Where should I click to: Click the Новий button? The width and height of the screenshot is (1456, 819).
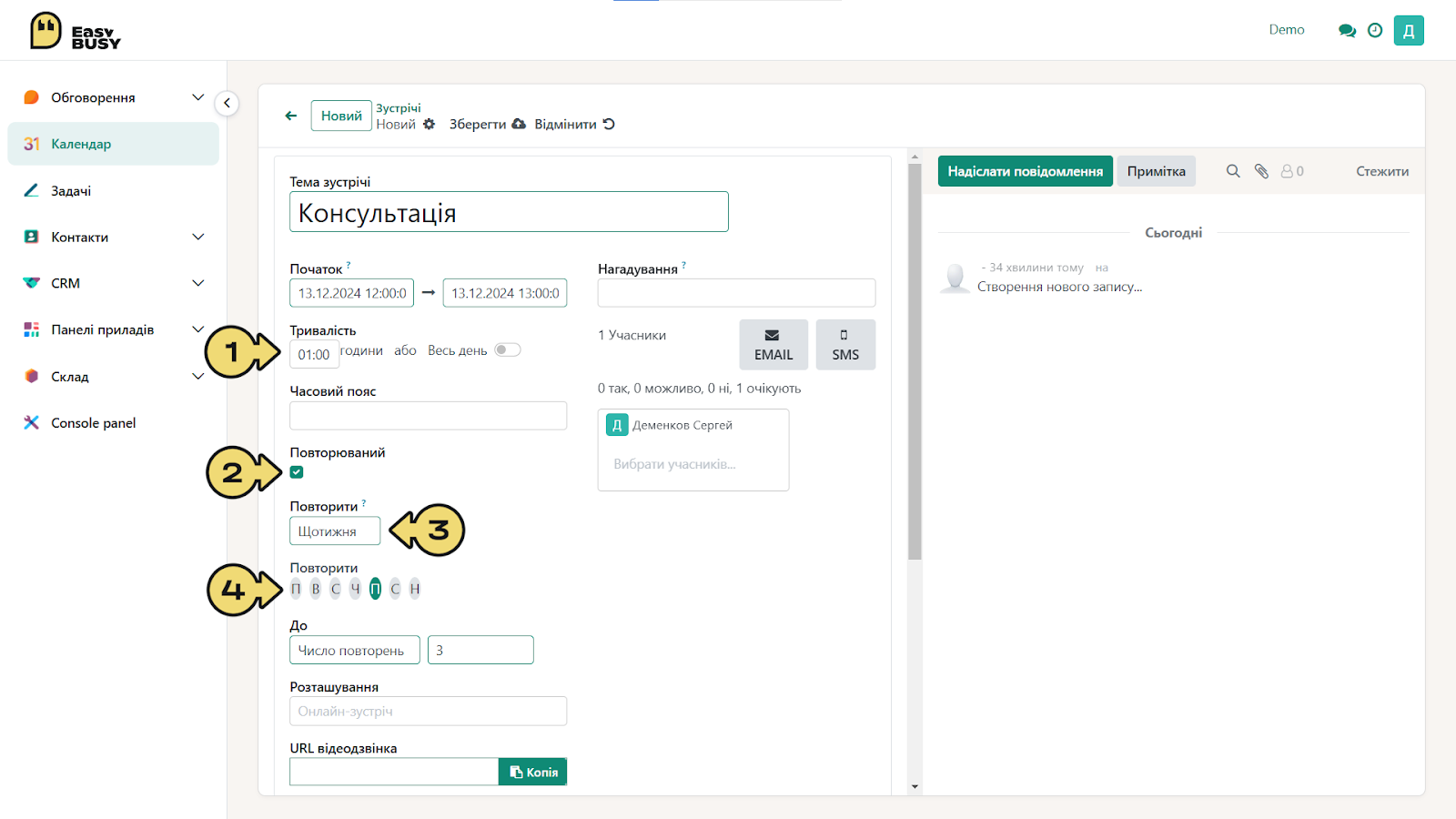(341, 116)
